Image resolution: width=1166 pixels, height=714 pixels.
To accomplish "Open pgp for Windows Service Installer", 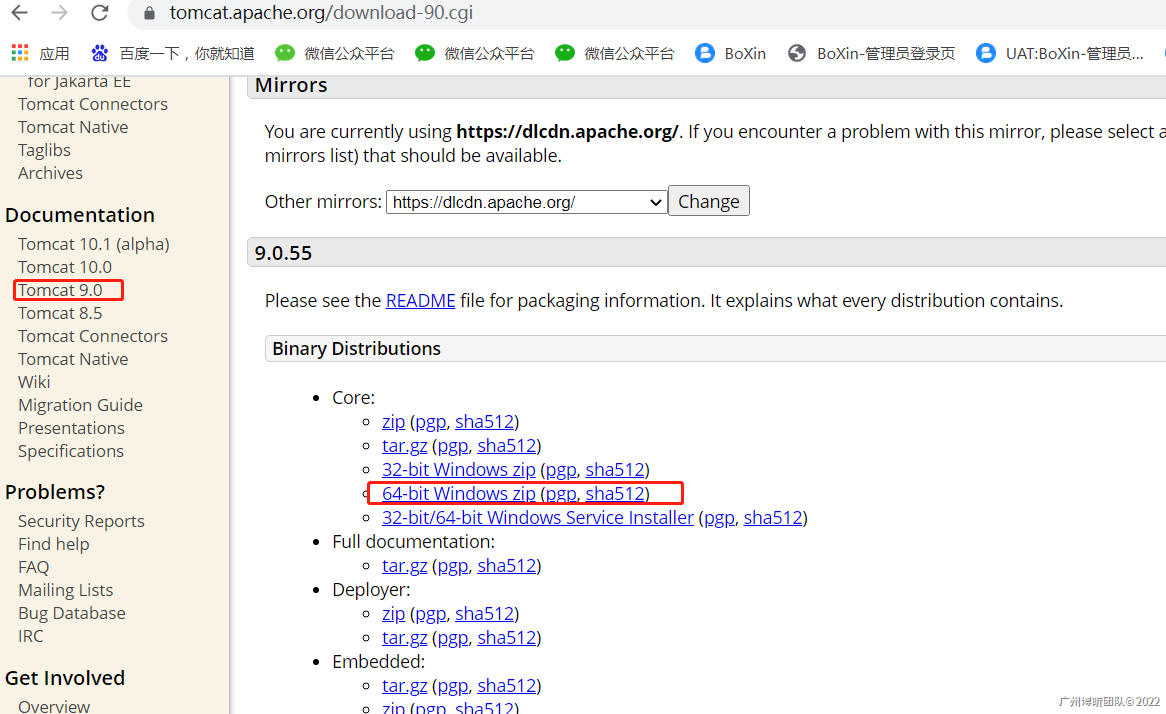I will 719,518.
